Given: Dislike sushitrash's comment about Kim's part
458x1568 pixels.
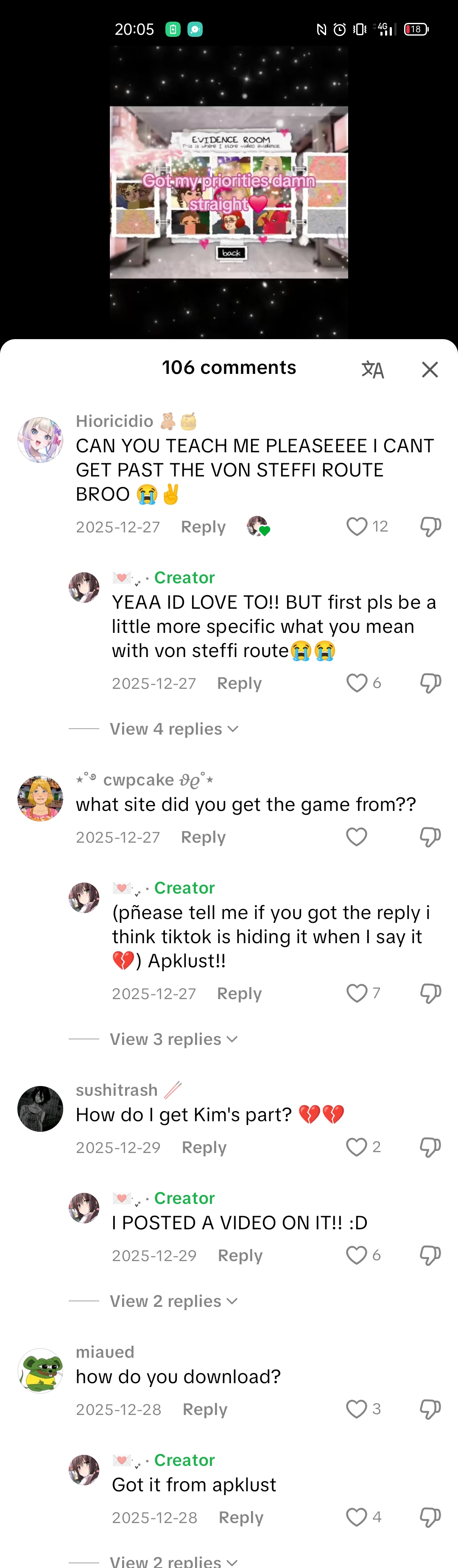Looking at the screenshot, I should pos(430,1147).
